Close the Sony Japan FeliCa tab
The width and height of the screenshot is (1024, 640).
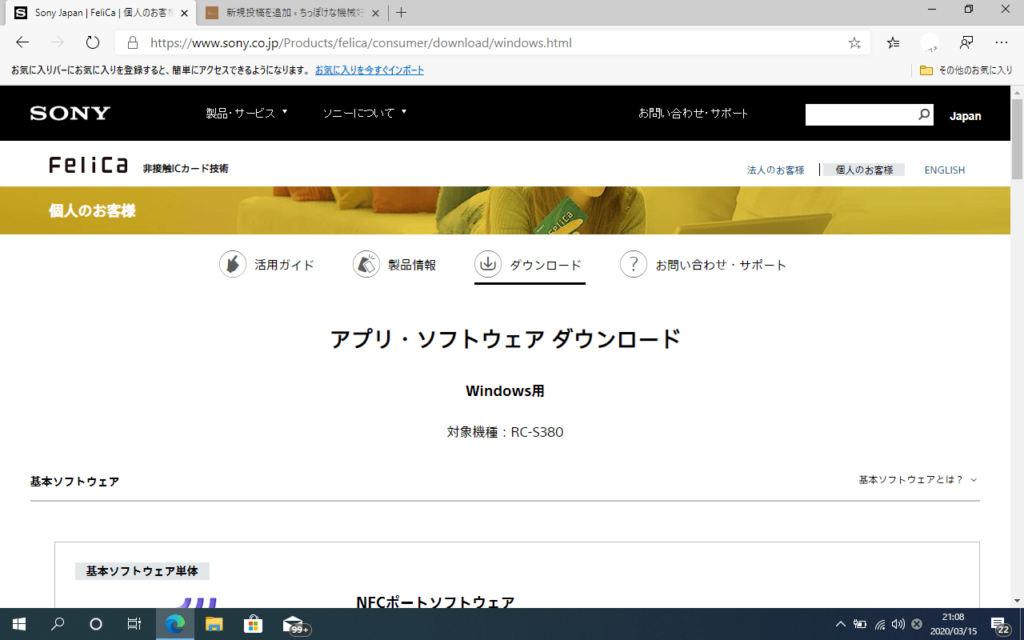[184, 13]
